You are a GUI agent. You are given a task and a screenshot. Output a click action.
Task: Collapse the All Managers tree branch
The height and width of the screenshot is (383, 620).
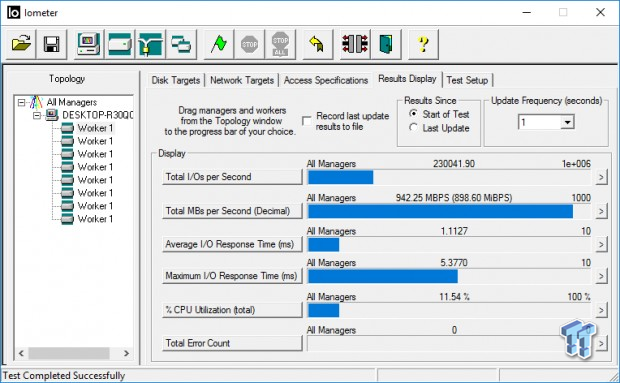coord(22,102)
